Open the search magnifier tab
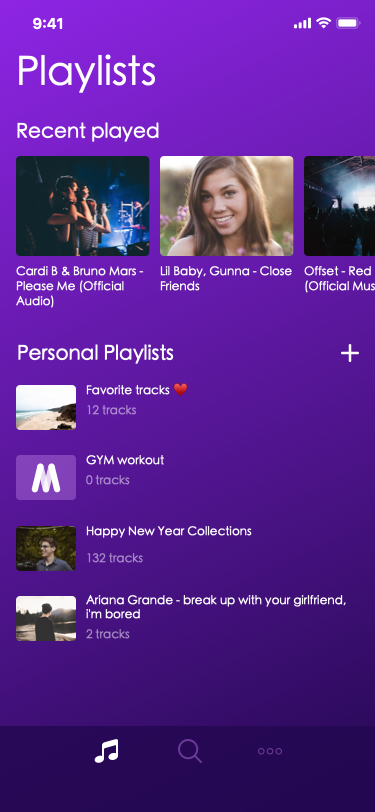This screenshot has height=812, width=375. [190, 750]
